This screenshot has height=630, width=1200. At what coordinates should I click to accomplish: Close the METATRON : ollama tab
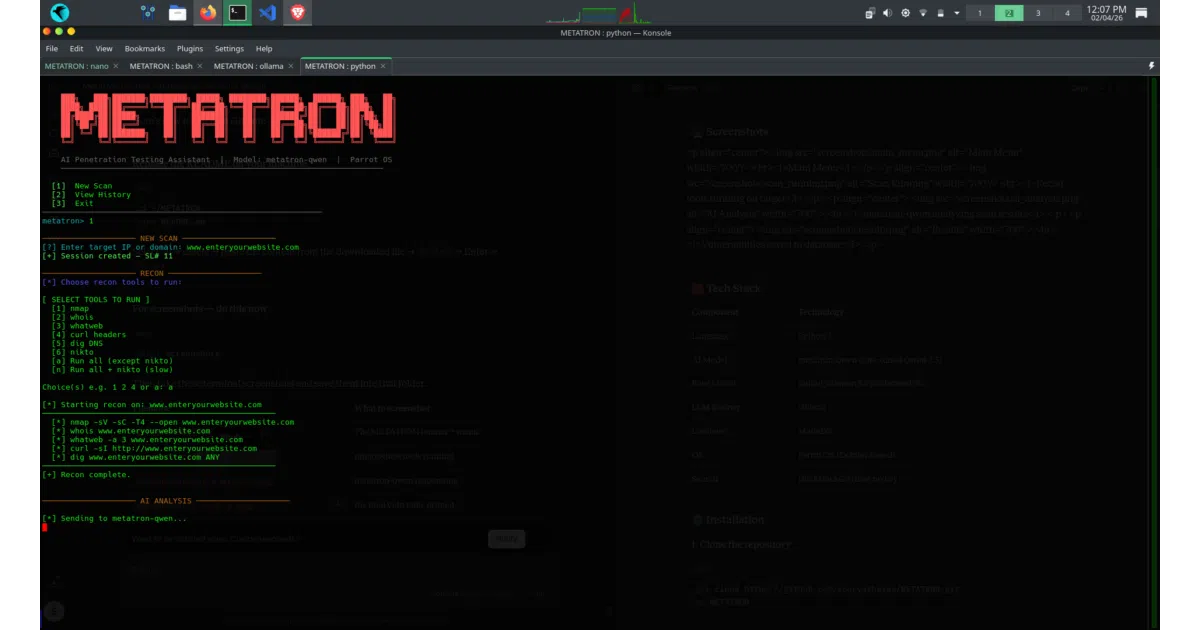(x=291, y=66)
